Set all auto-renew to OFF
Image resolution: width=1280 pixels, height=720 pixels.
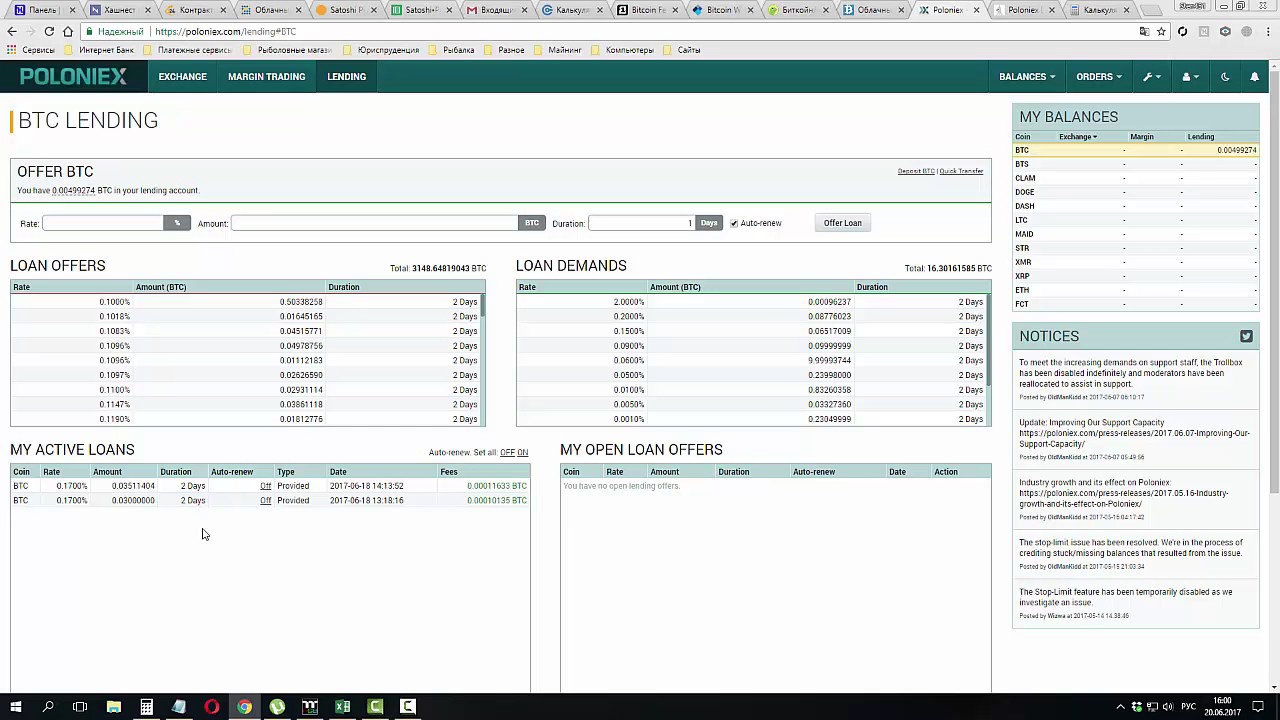coord(507,453)
